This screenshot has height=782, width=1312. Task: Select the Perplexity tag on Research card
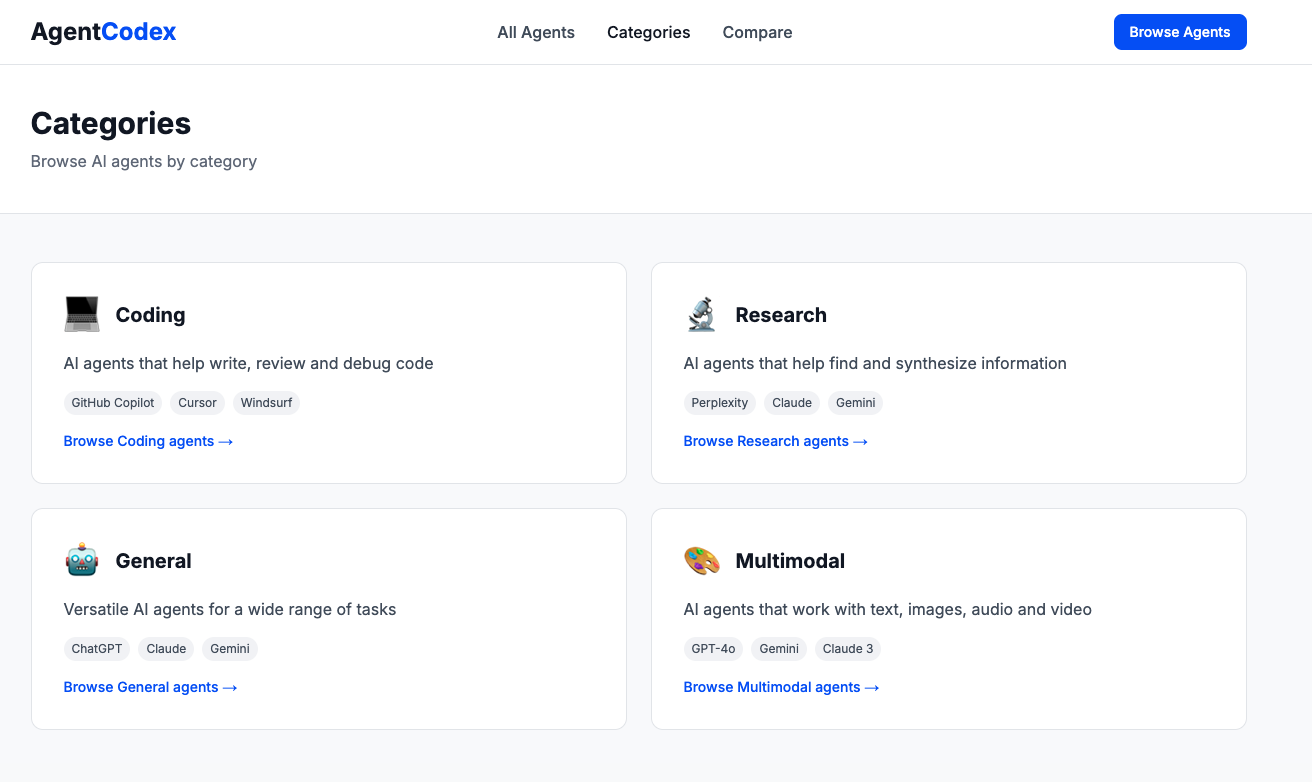point(719,402)
